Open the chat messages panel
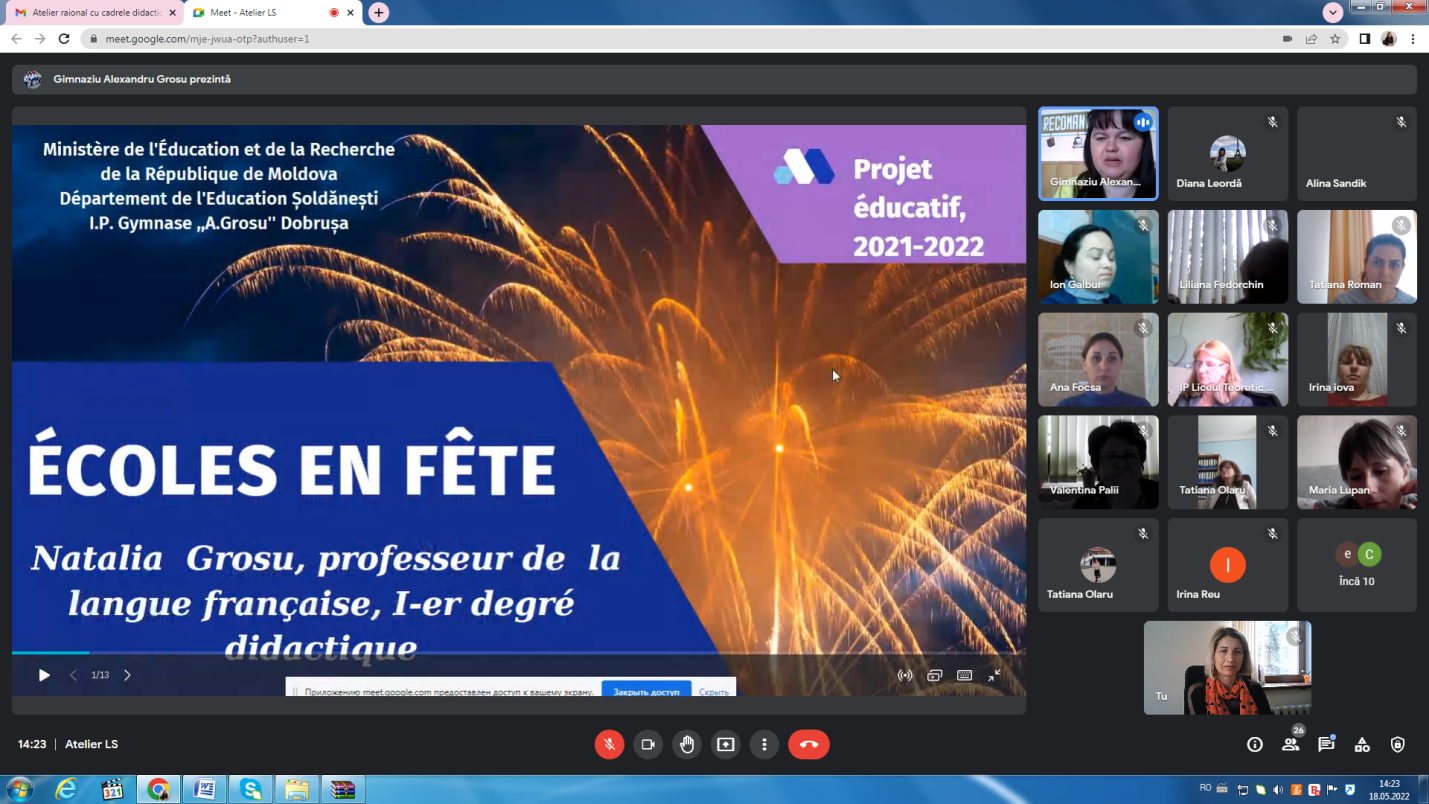 point(1326,744)
